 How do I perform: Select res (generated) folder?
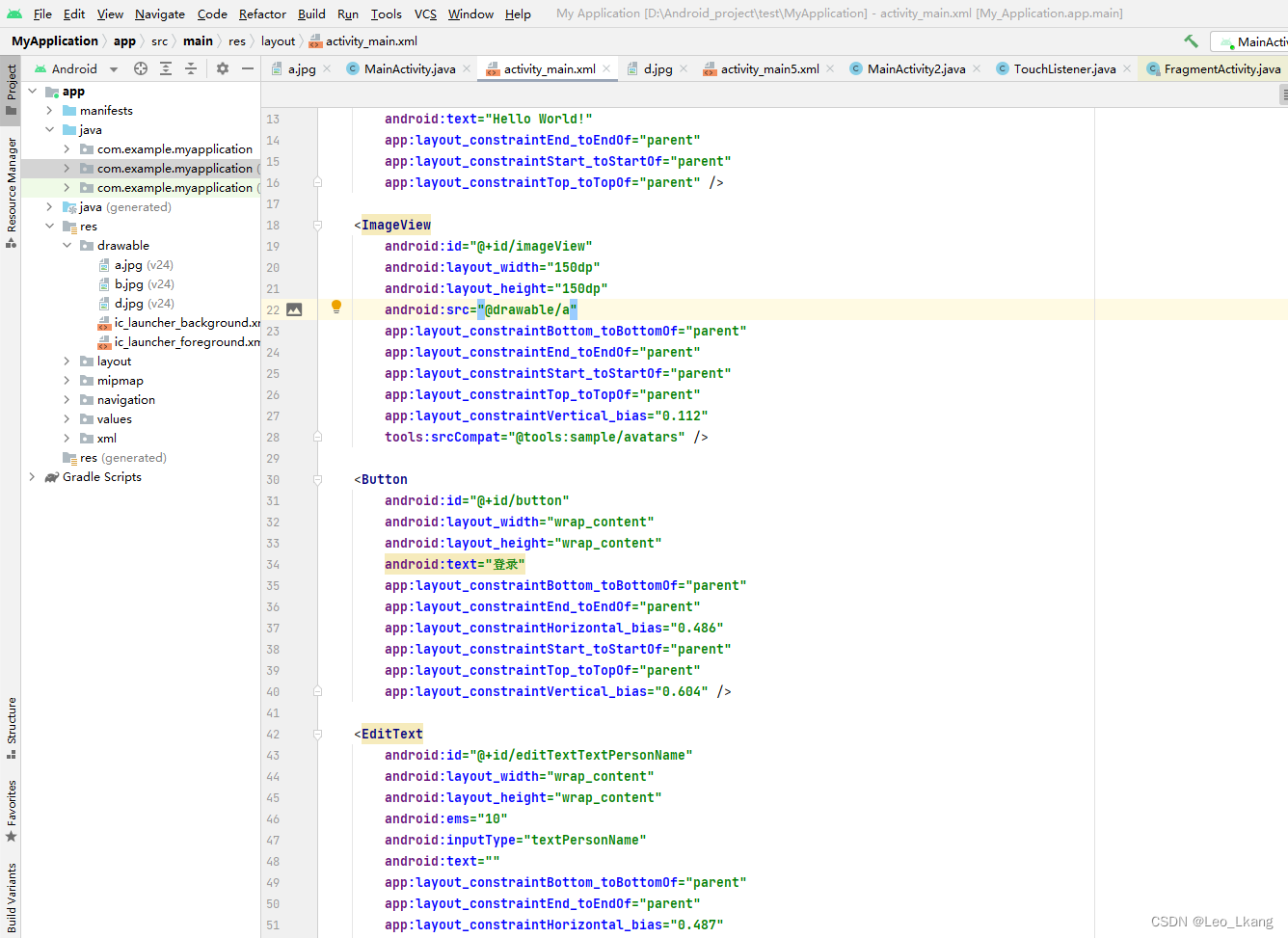point(115,457)
